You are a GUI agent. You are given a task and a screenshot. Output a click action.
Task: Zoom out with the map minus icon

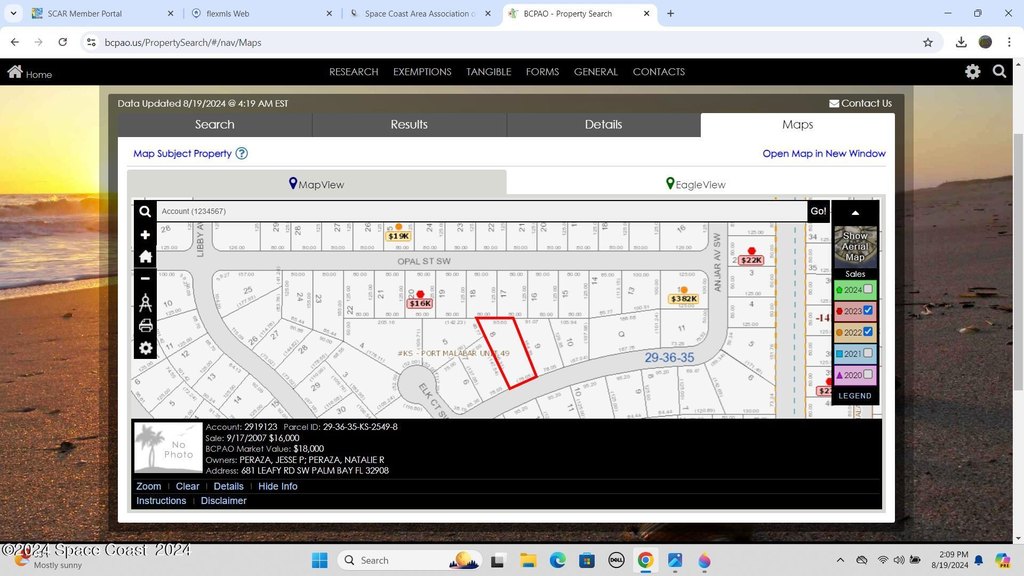pyautogui.click(x=145, y=278)
